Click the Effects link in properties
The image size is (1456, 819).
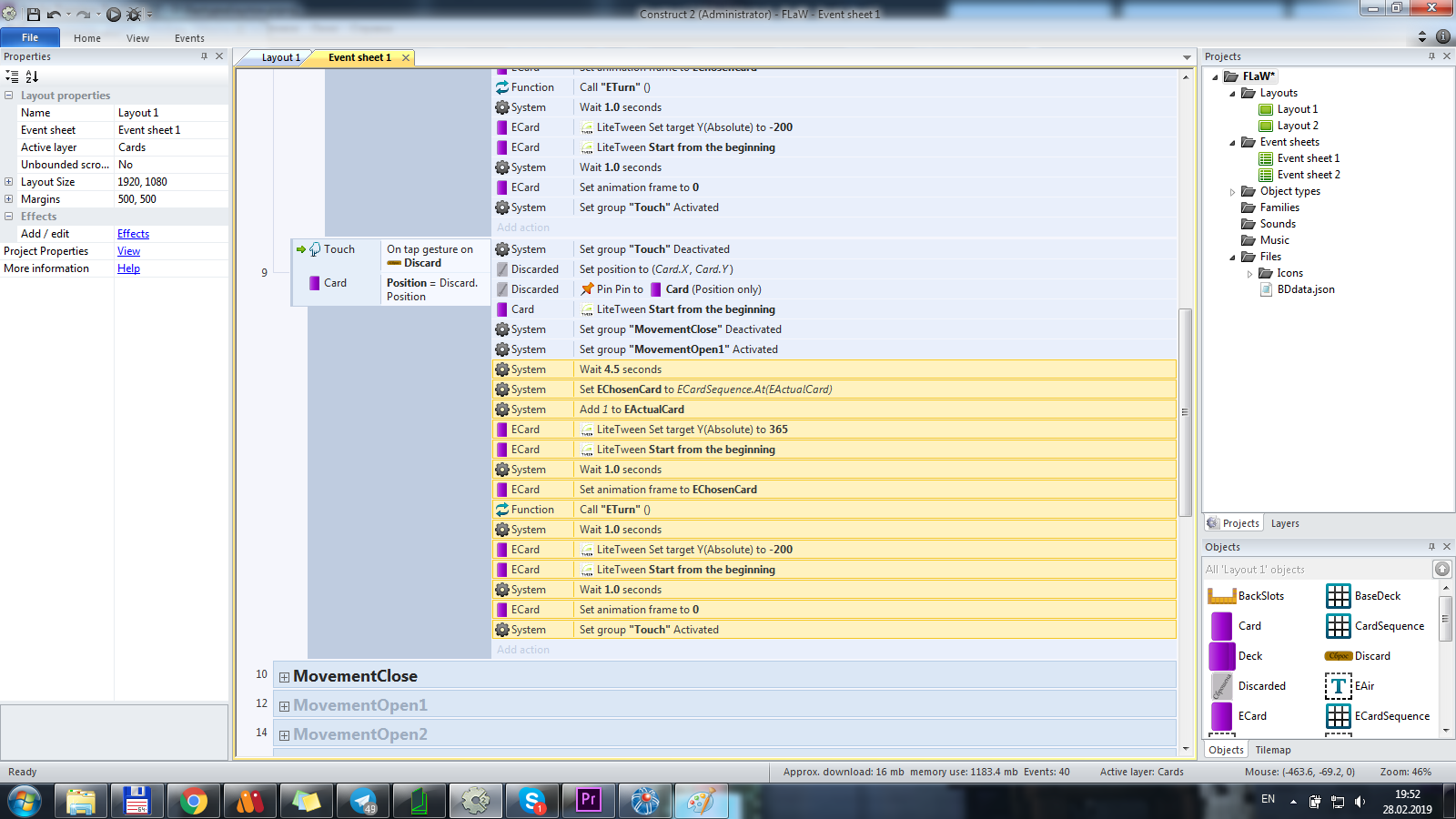coord(133,234)
